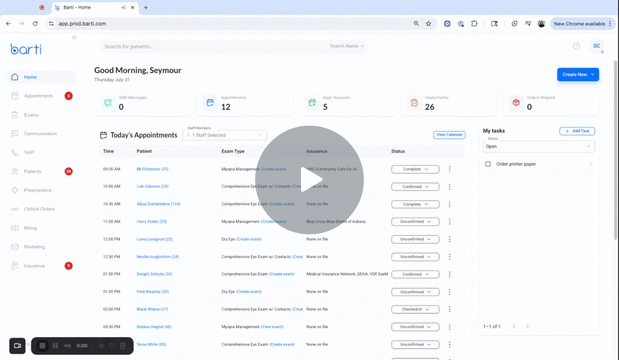Image resolution: width=619 pixels, height=360 pixels.
Task: Click the Intake Forms stat card icon
Action: pos(414,103)
